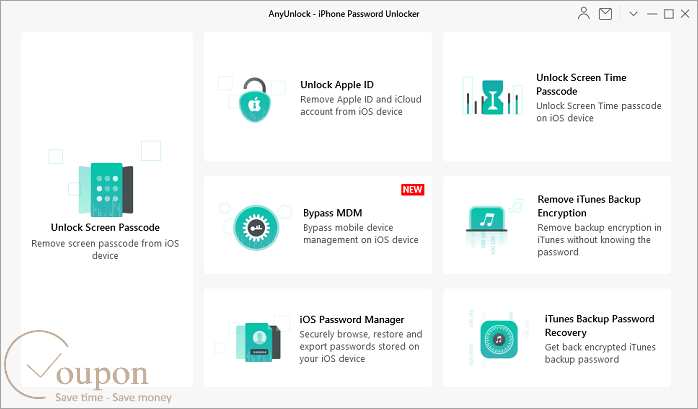Select the Unlock Apple ID title
This screenshot has width=698, height=409.
click(x=337, y=85)
